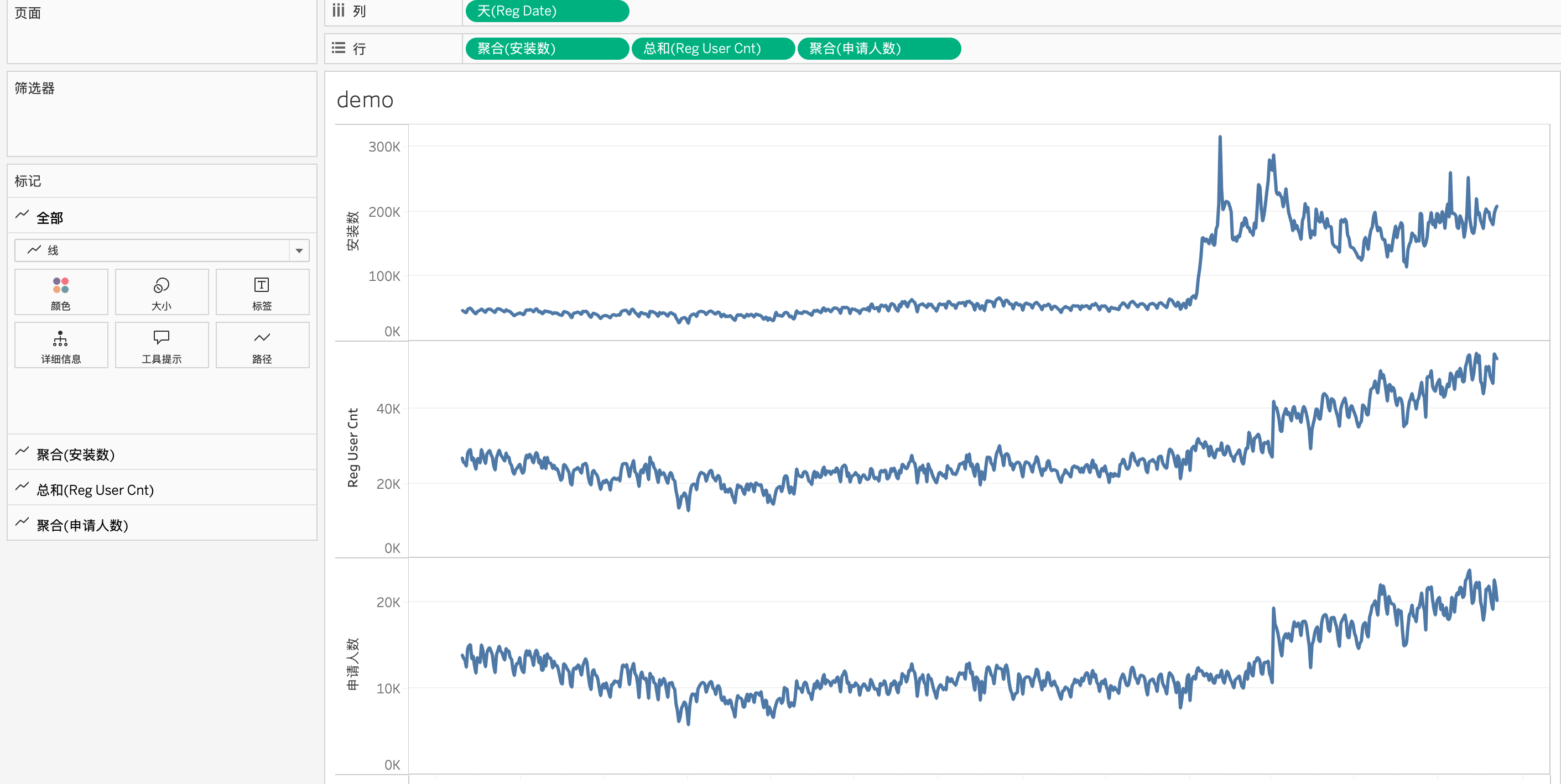Viewport: 1561px width, 784px height.
Task: Click the columns shelf icon 列
Action: tap(339, 11)
